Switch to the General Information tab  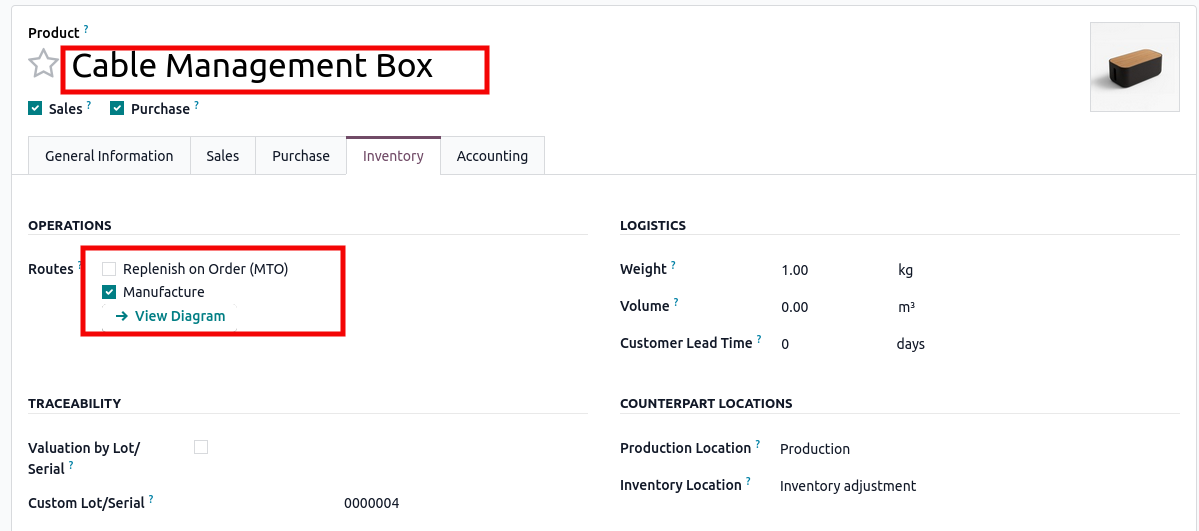coord(109,156)
